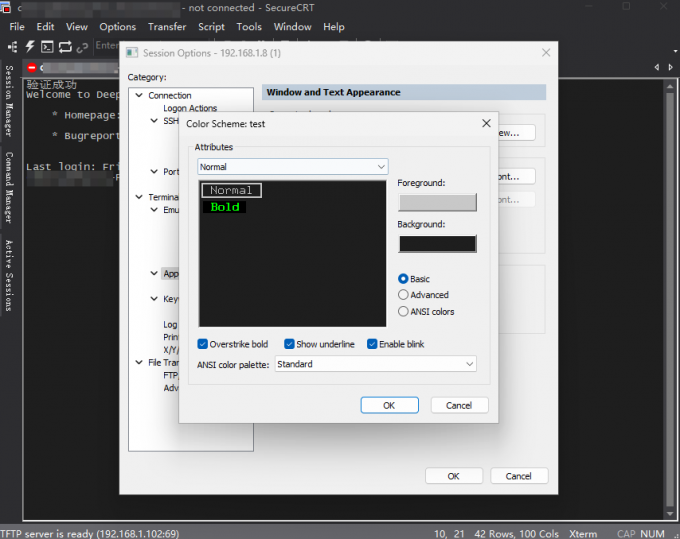Open the Edit menu

coord(45,26)
